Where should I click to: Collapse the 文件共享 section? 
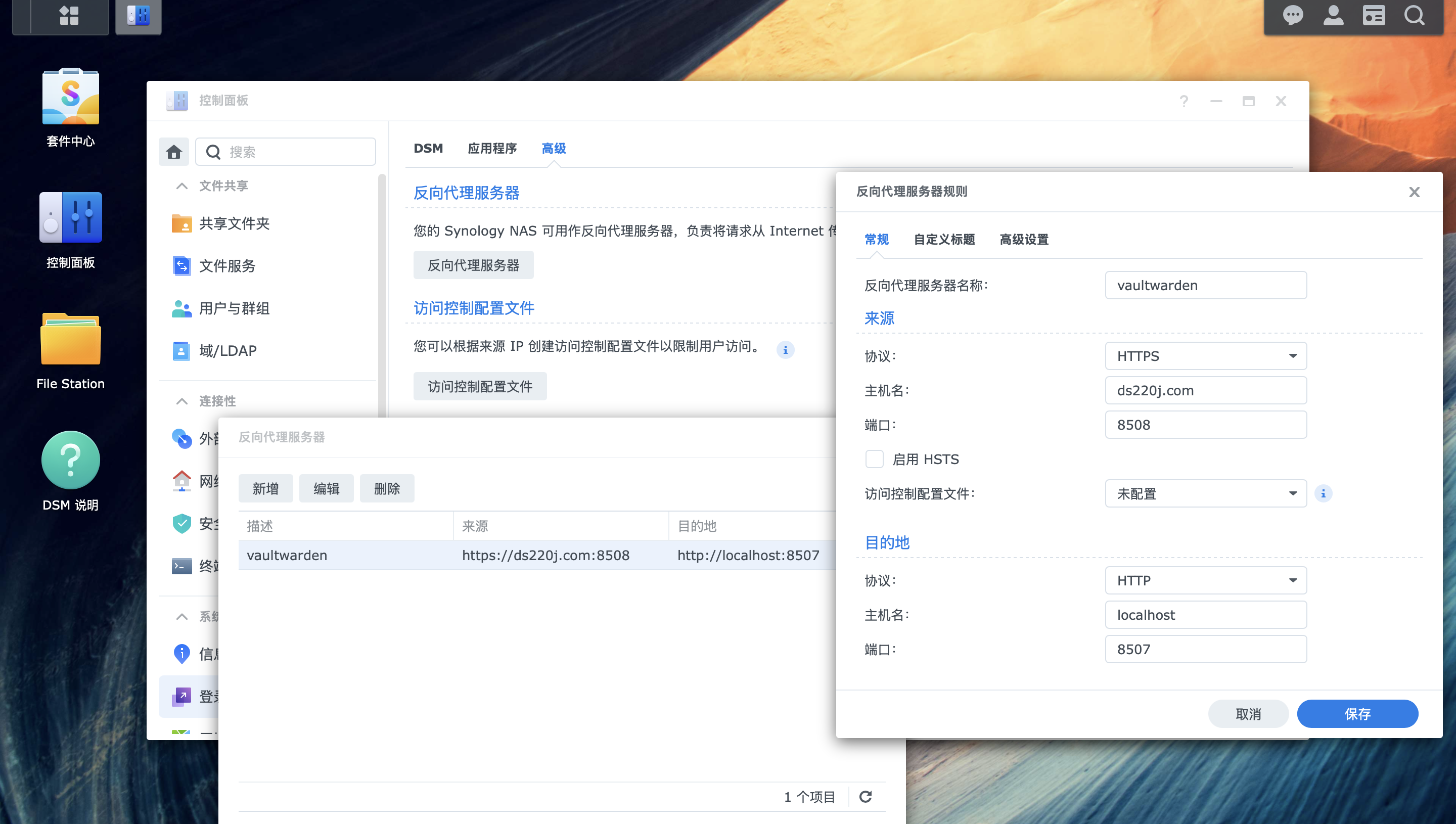pos(181,186)
